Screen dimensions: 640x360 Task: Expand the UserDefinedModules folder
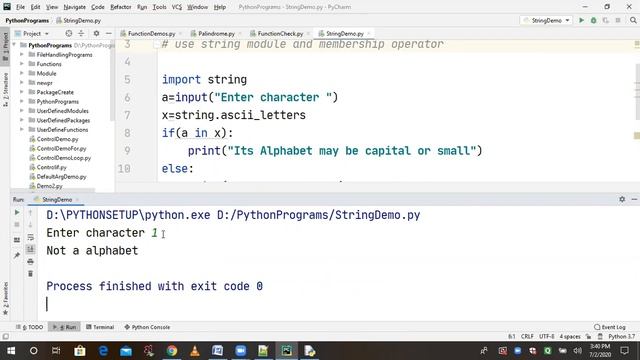pyautogui.click(x=22, y=111)
